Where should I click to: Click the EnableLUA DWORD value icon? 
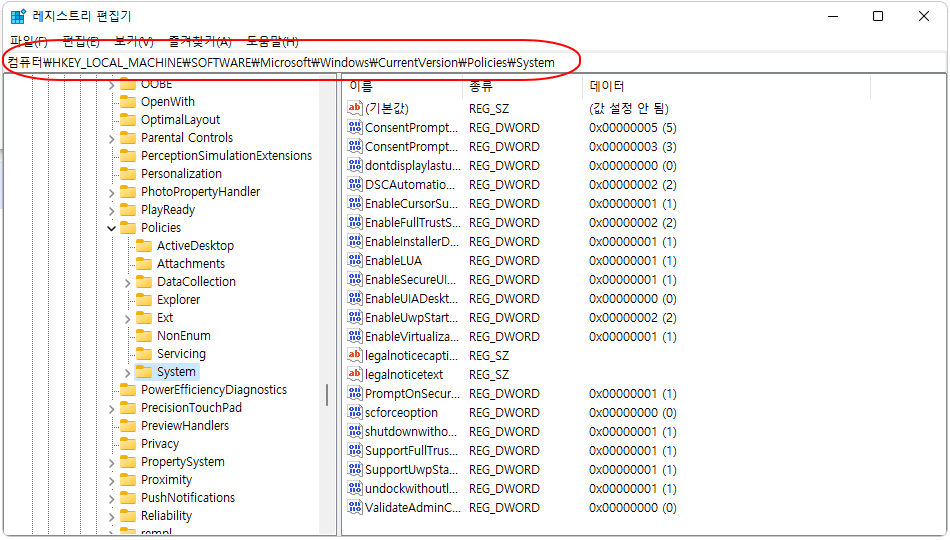point(355,260)
